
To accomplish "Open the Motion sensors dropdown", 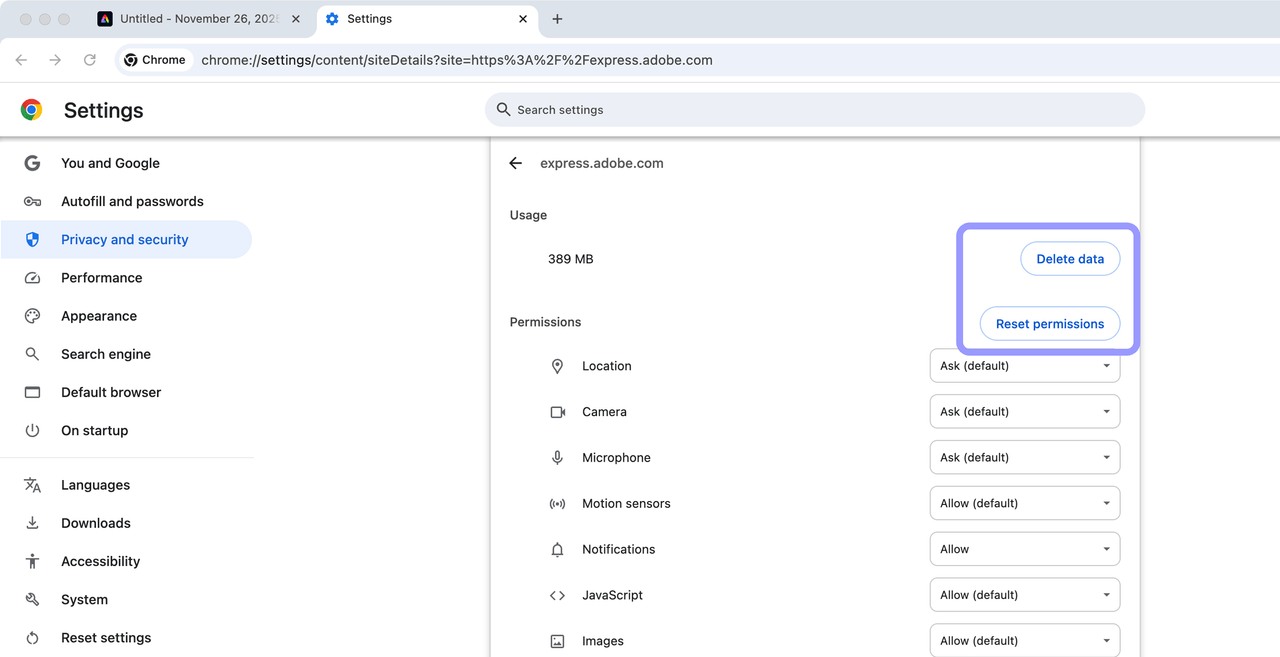I will (x=1024, y=503).
